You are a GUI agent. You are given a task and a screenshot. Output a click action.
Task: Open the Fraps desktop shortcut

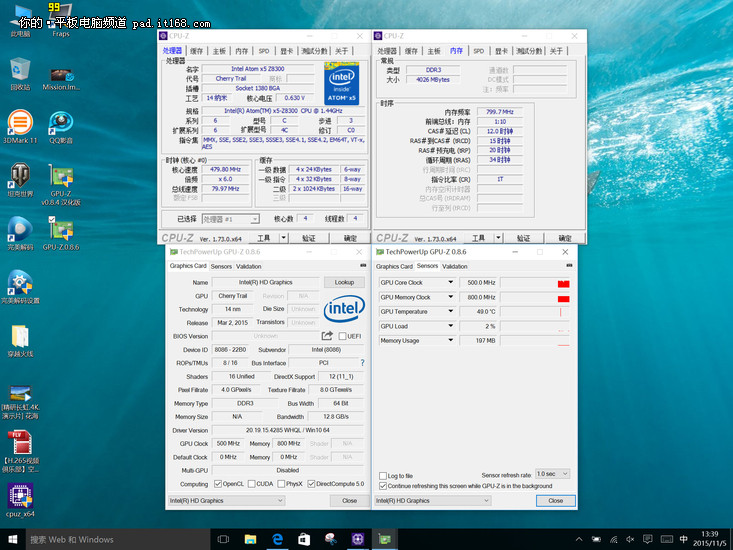click(x=61, y=20)
